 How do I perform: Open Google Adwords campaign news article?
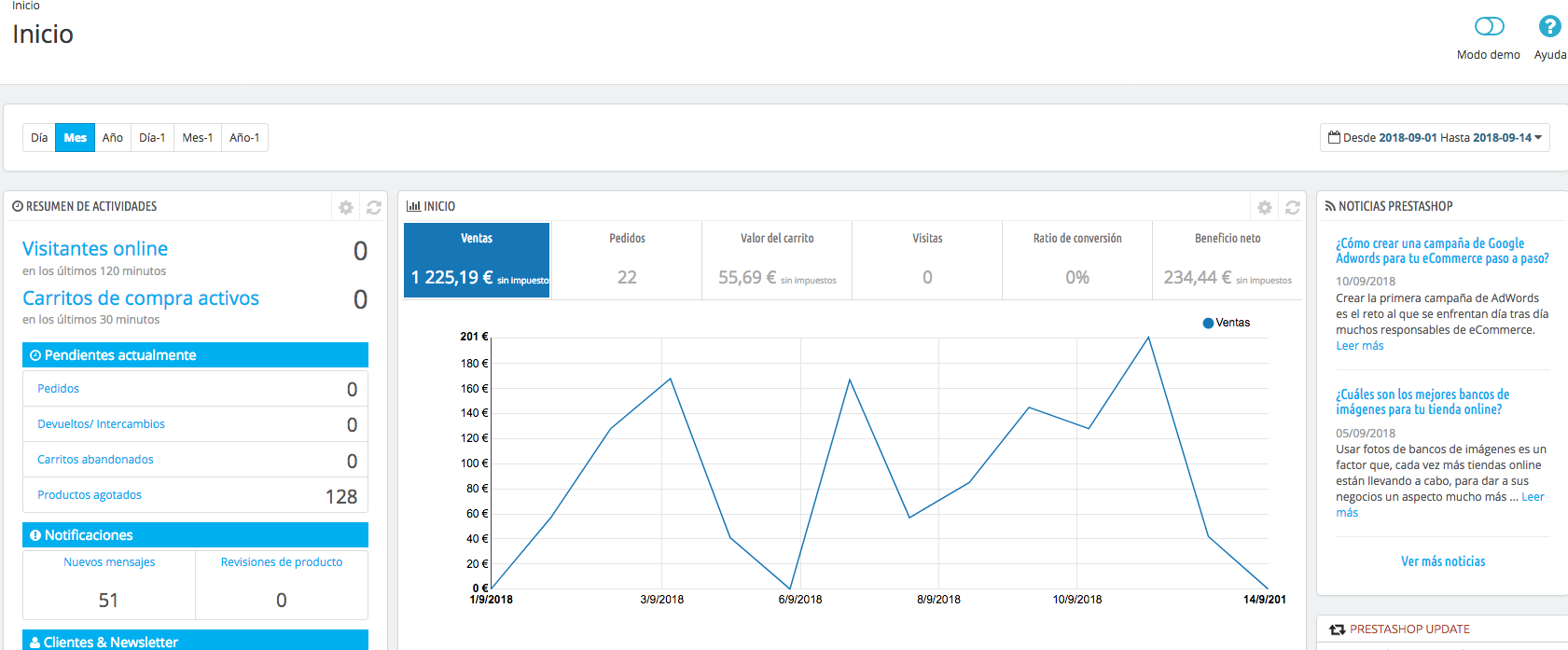[x=1442, y=251]
